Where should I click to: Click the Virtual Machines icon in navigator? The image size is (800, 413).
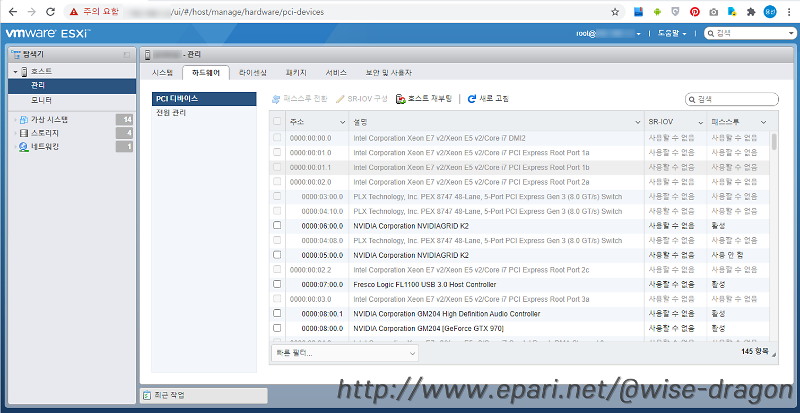tap(23, 120)
